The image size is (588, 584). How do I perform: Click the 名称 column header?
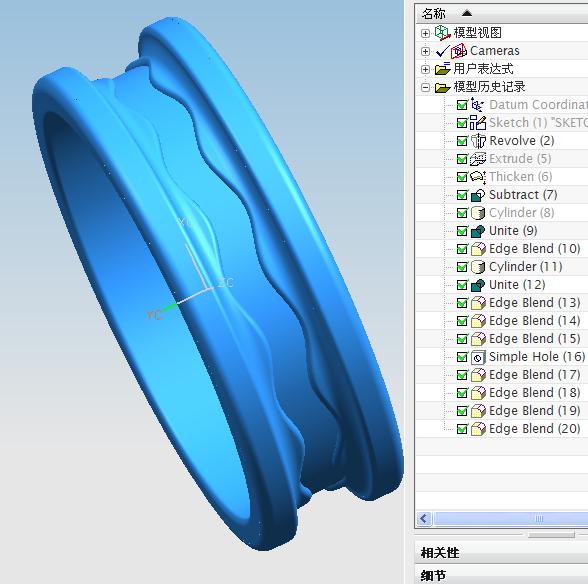click(x=434, y=14)
